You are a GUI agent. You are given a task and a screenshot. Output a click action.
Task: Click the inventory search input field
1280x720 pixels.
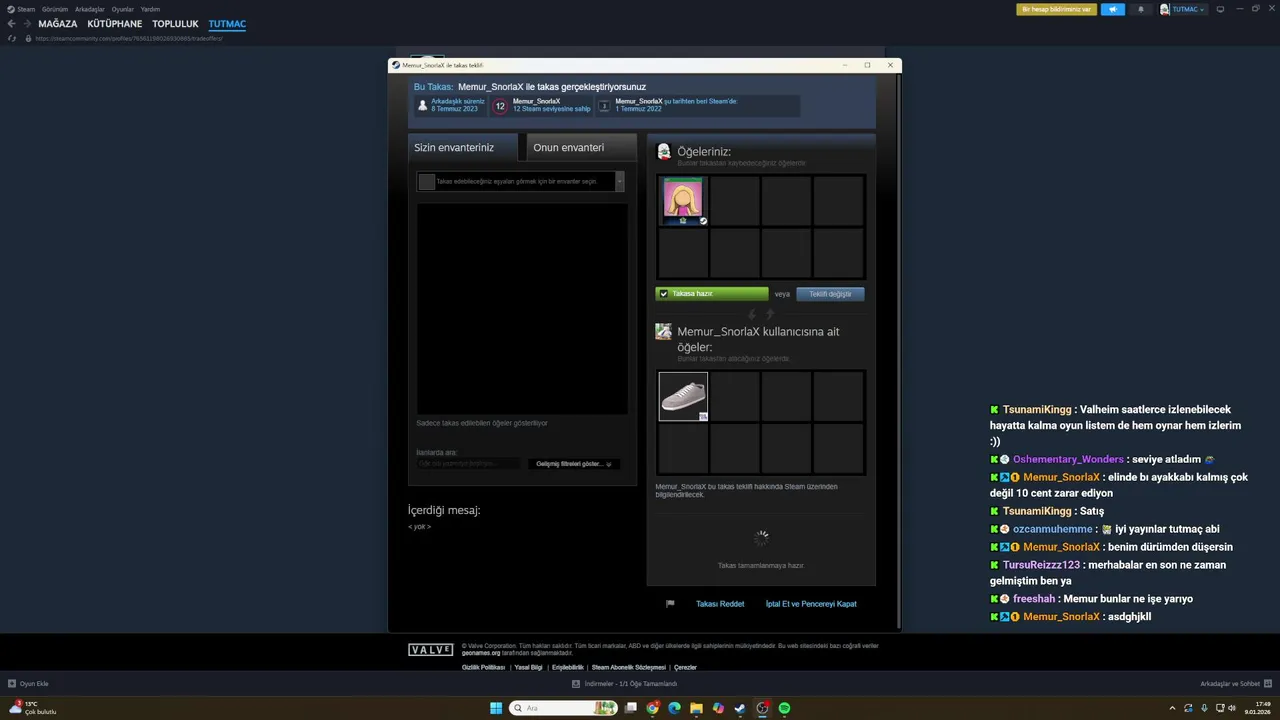(468, 464)
